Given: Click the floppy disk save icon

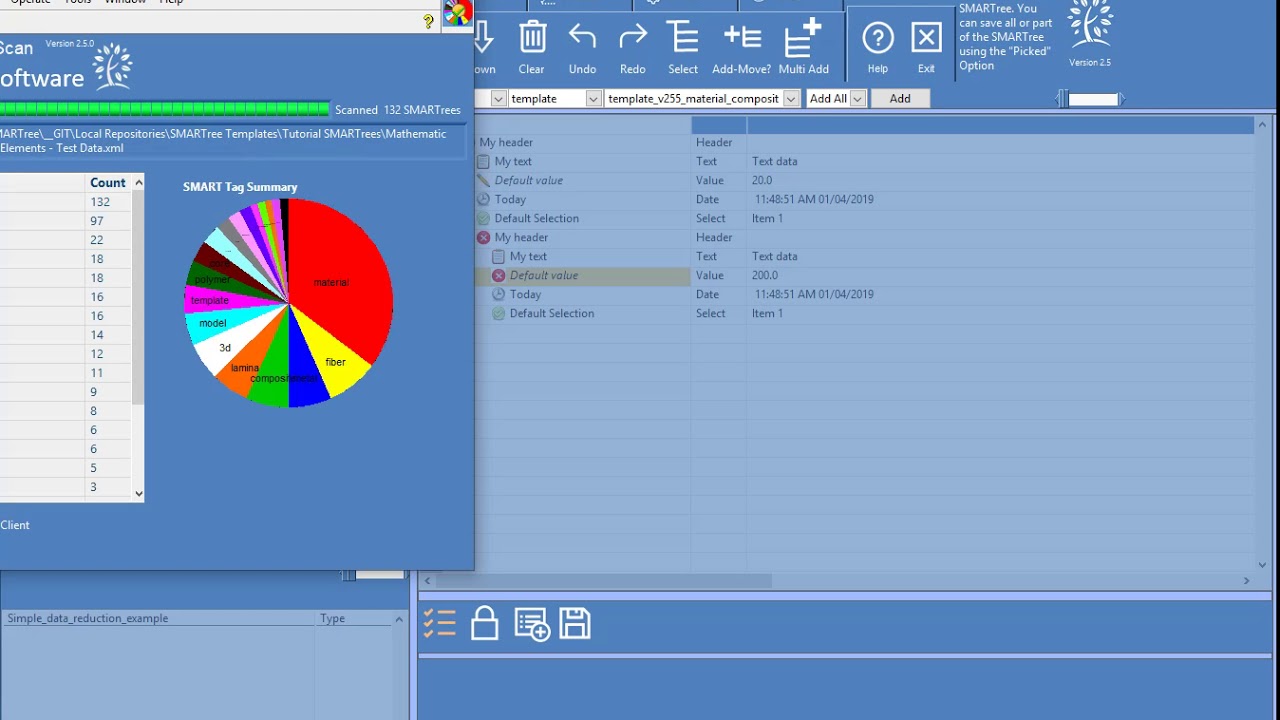Looking at the screenshot, I should coord(575,623).
